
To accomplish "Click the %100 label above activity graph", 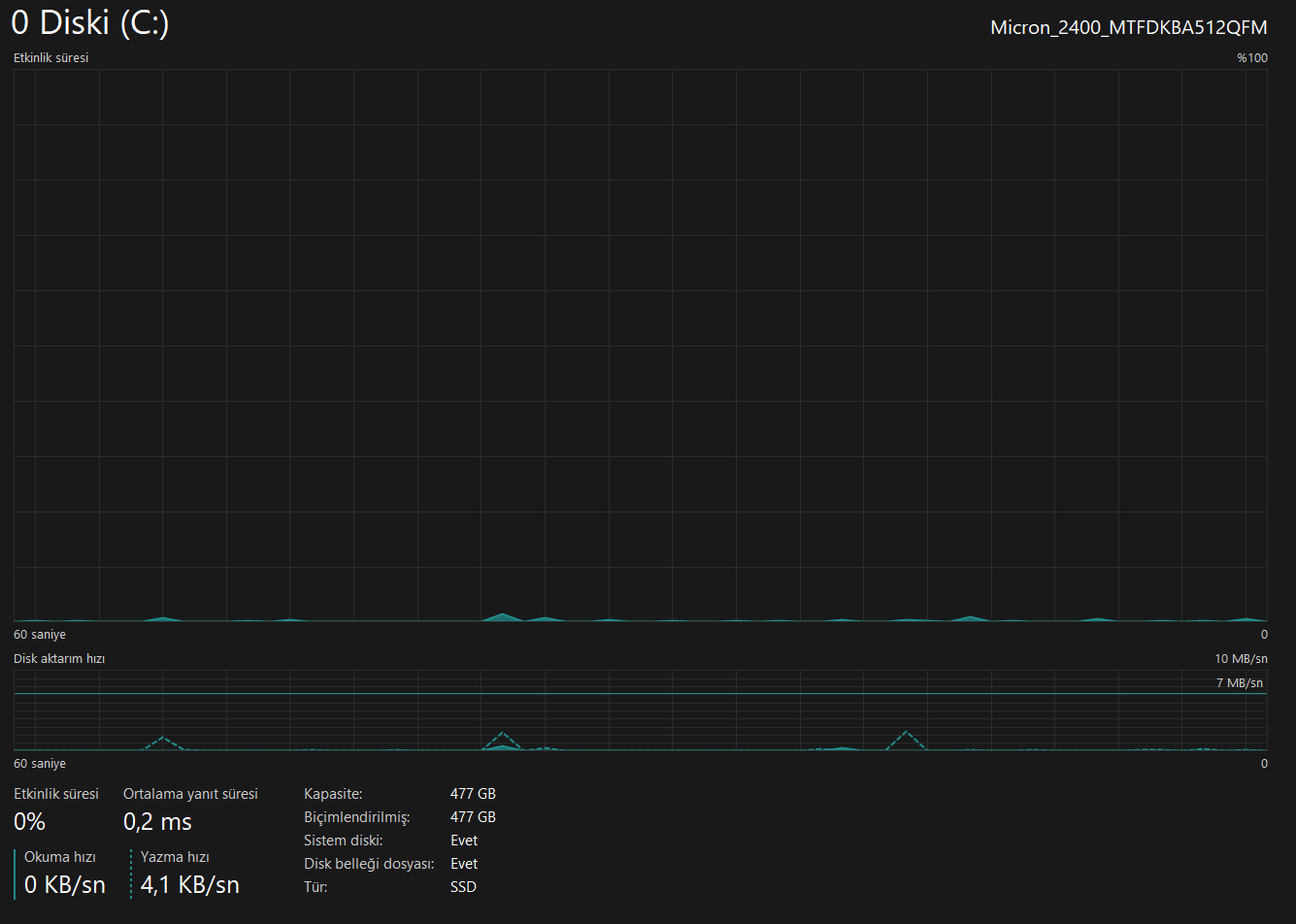I will (1252, 58).
